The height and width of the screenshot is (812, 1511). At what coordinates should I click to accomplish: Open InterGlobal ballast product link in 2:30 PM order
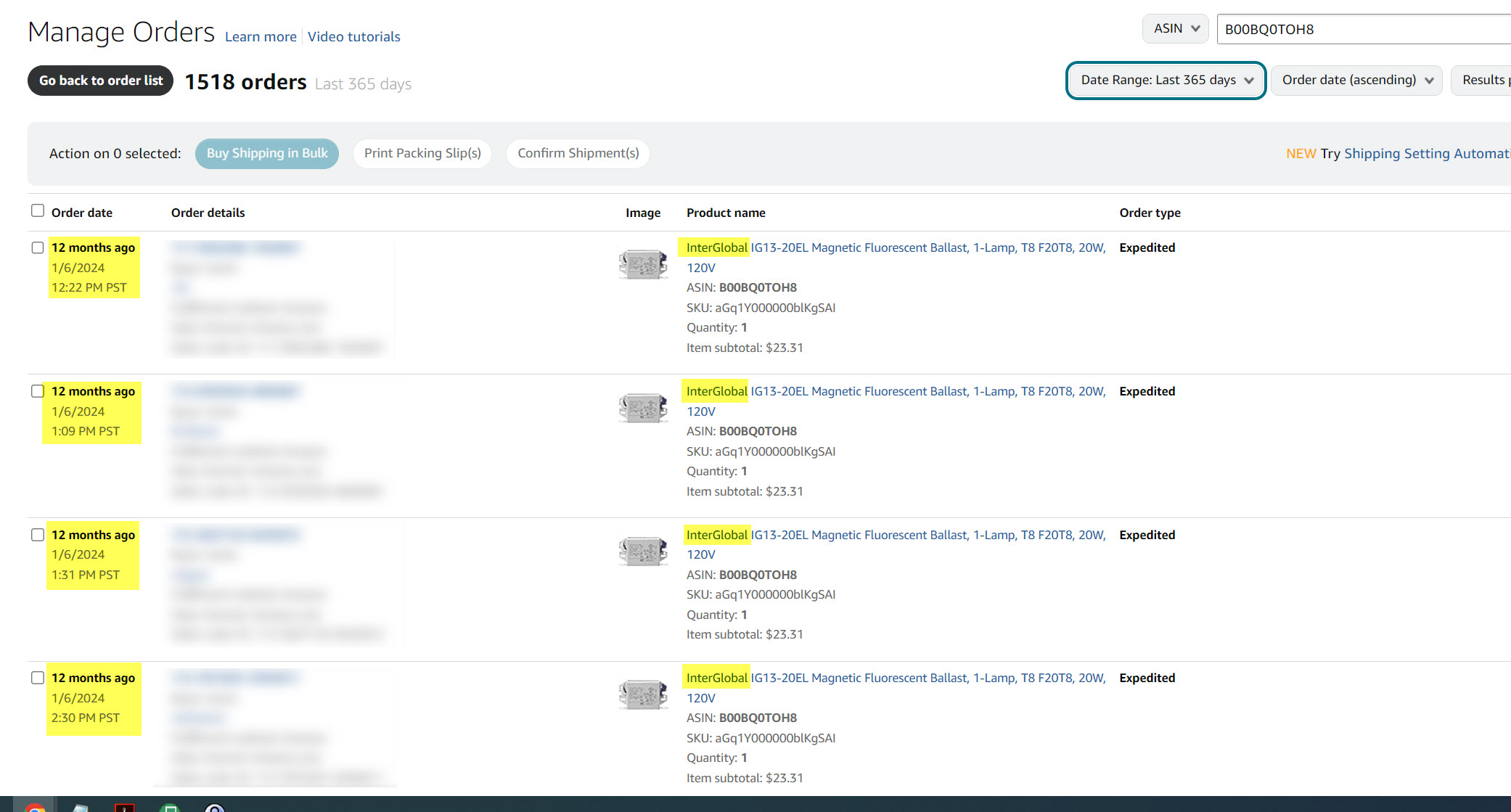click(896, 688)
